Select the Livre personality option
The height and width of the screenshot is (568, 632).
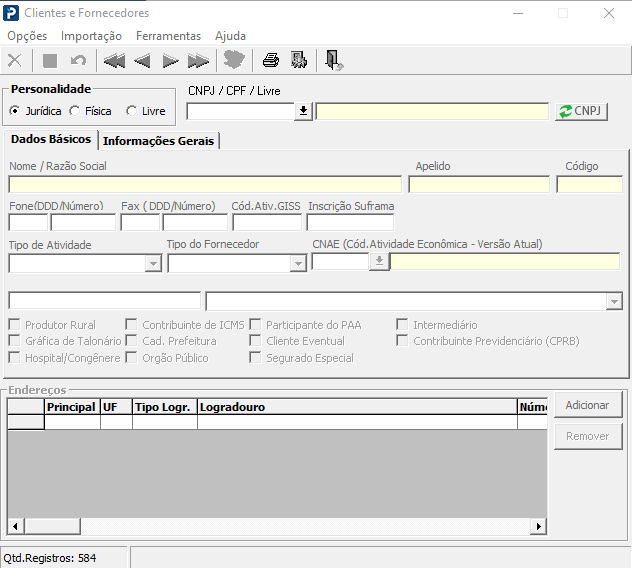tap(132, 111)
